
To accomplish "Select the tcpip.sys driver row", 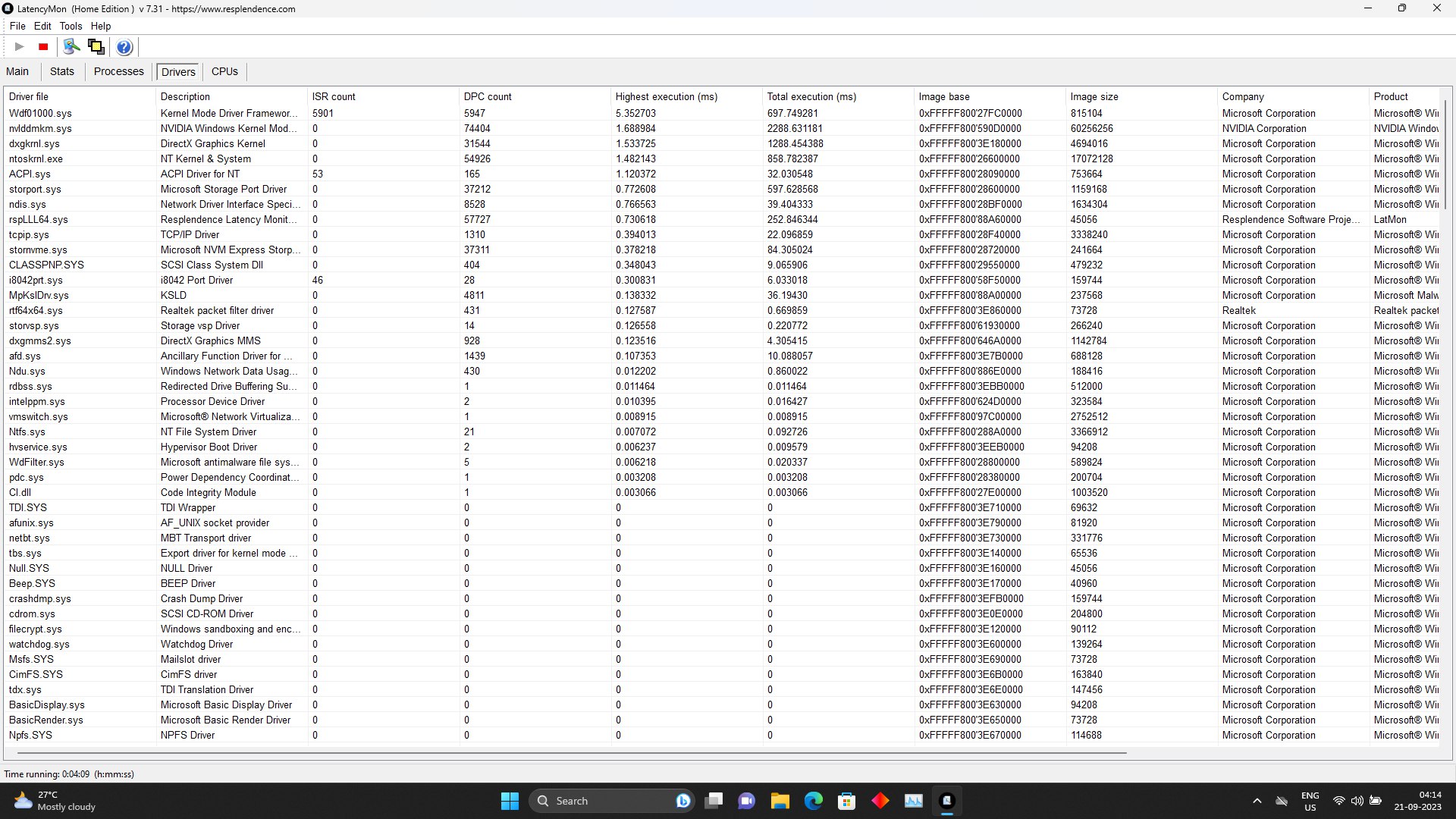I will (x=722, y=234).
